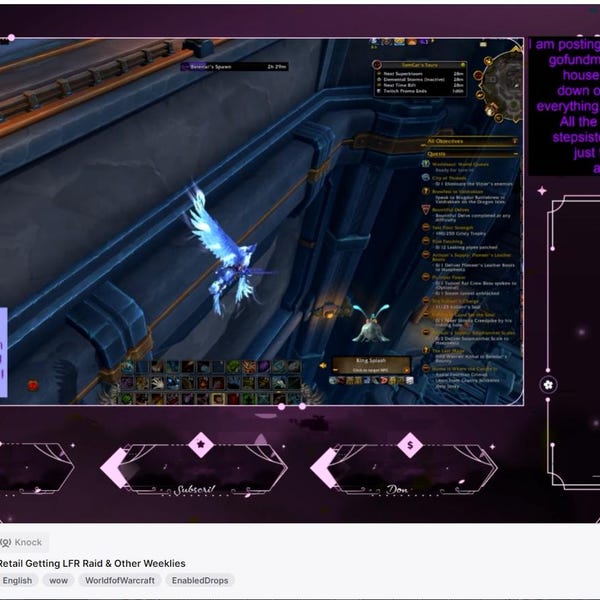The width and height of the screenshot is (600, 600).
Task: Open the WorldofWarcraft tag
Action: pos(120,580)
